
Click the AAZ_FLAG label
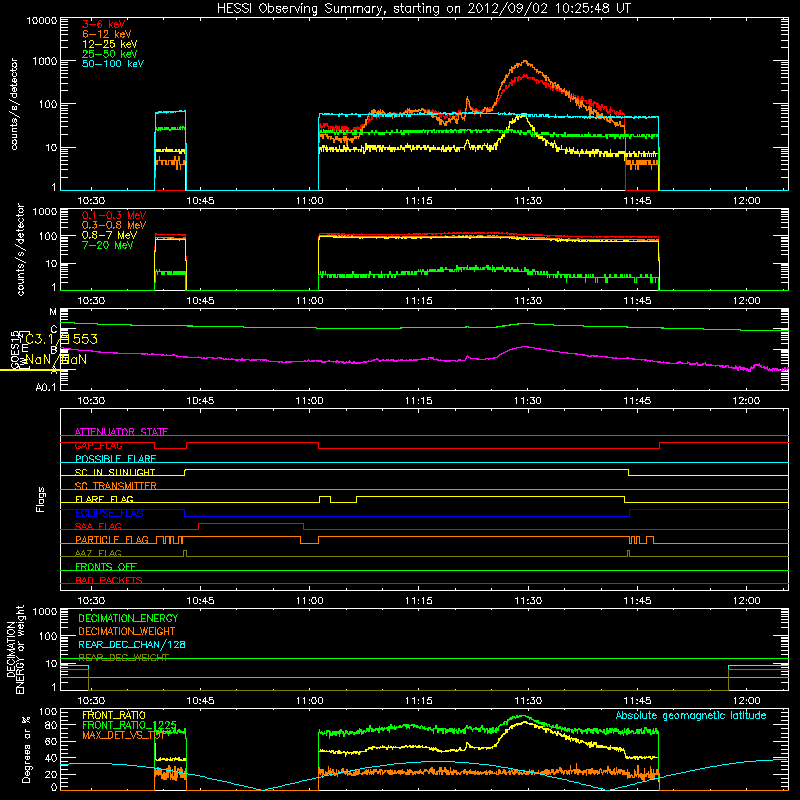(x=98, y=553)
